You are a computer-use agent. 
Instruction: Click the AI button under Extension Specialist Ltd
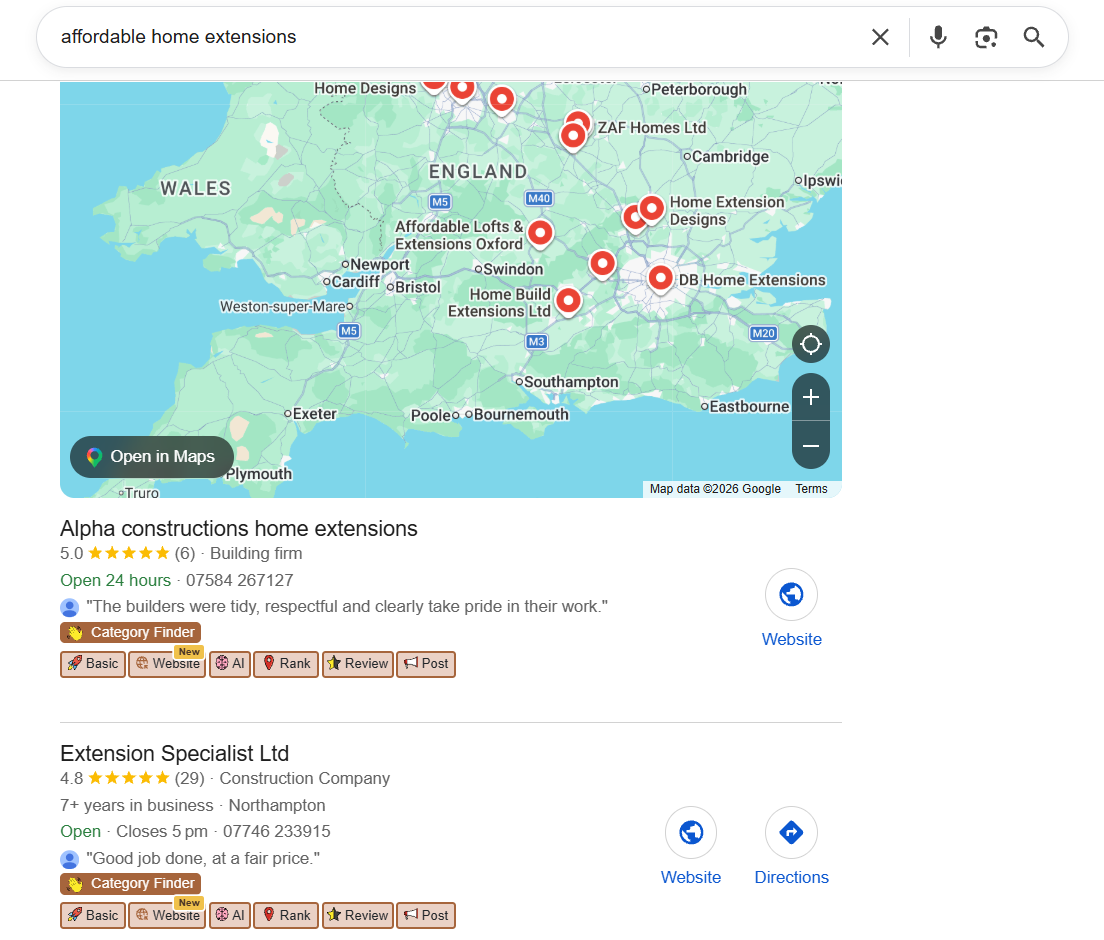point(230,915)
